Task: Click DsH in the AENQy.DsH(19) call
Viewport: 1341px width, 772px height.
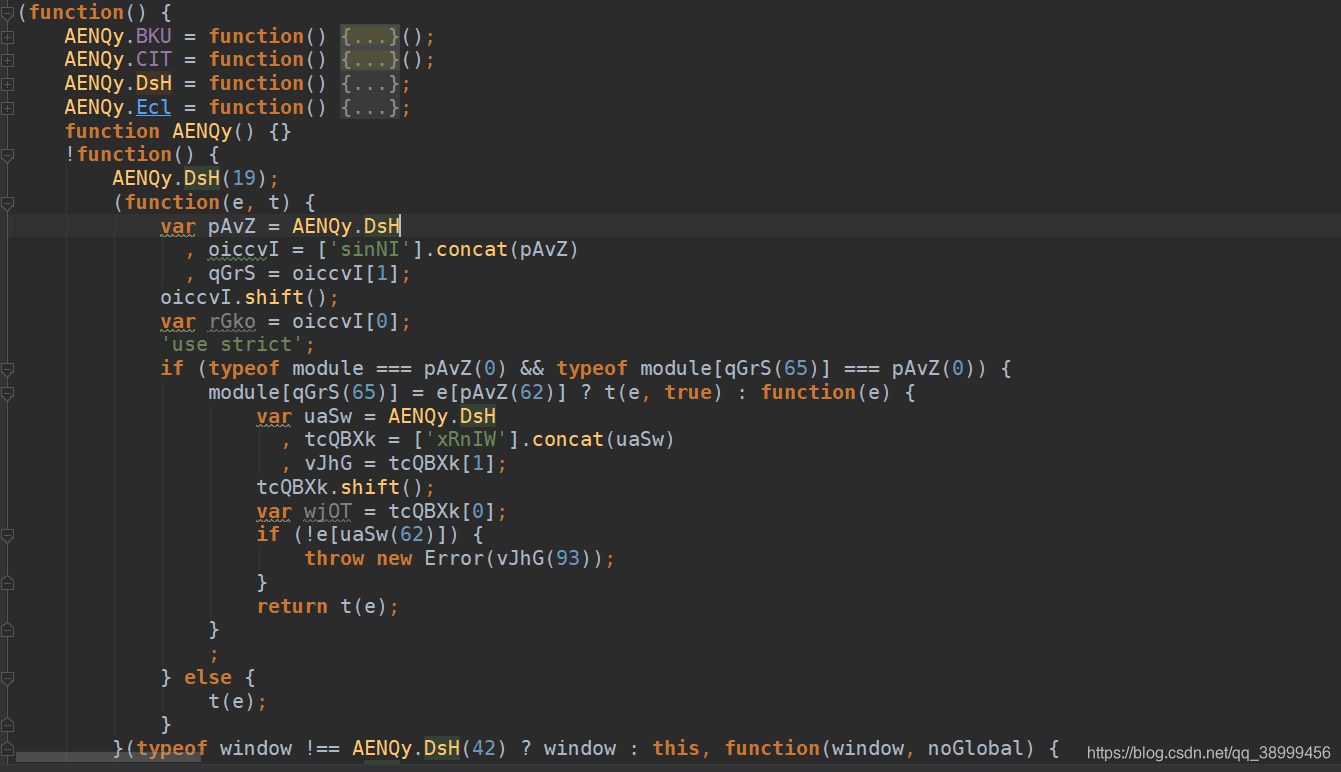Action: pyautogui.click(x=202, y=178)
